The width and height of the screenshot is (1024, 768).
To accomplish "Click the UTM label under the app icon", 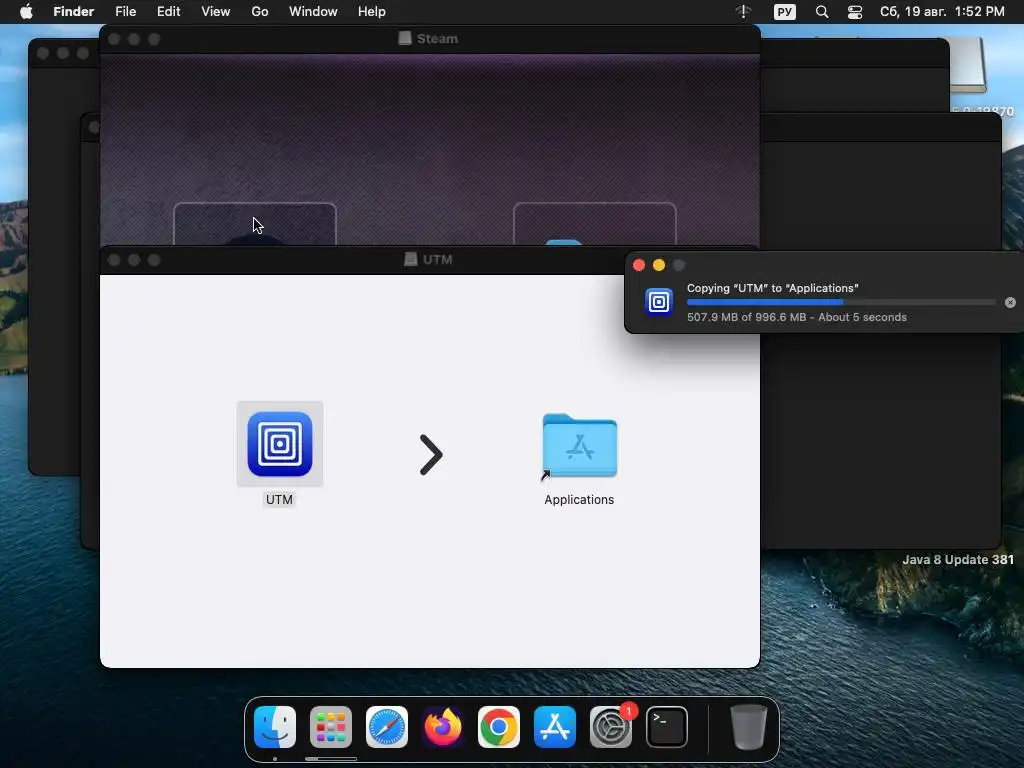I will pyautogui.click(x=280, y=500).
